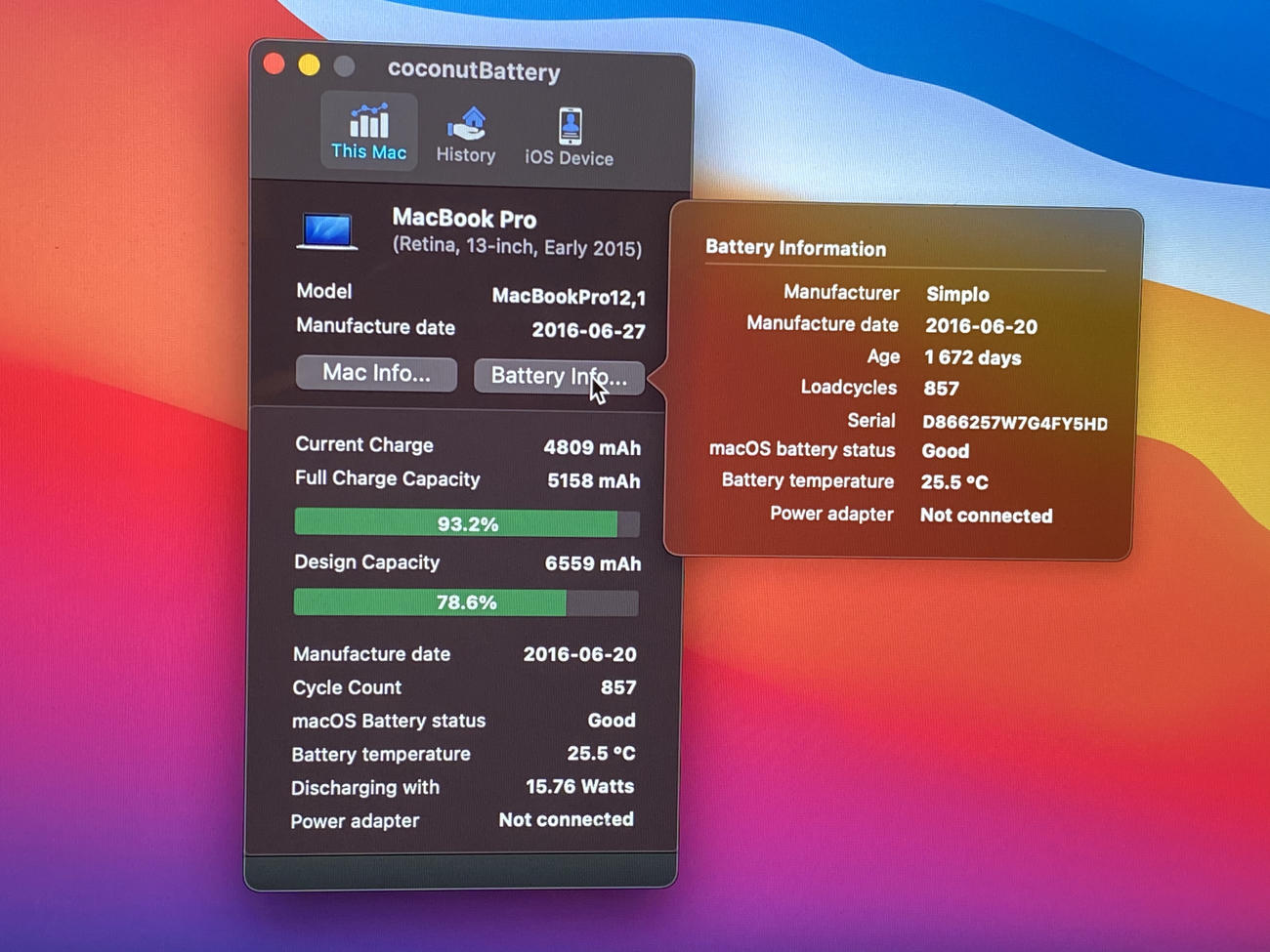
Task: Select the serial number D866257W7G4FY5HD
Action: pyautogui.click(x=1015, y=423)
